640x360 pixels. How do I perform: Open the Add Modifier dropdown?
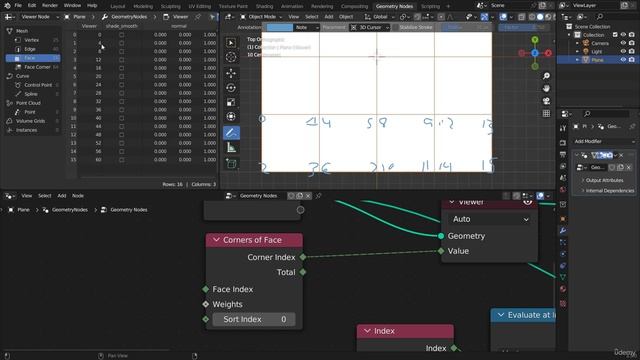point(604,141)
